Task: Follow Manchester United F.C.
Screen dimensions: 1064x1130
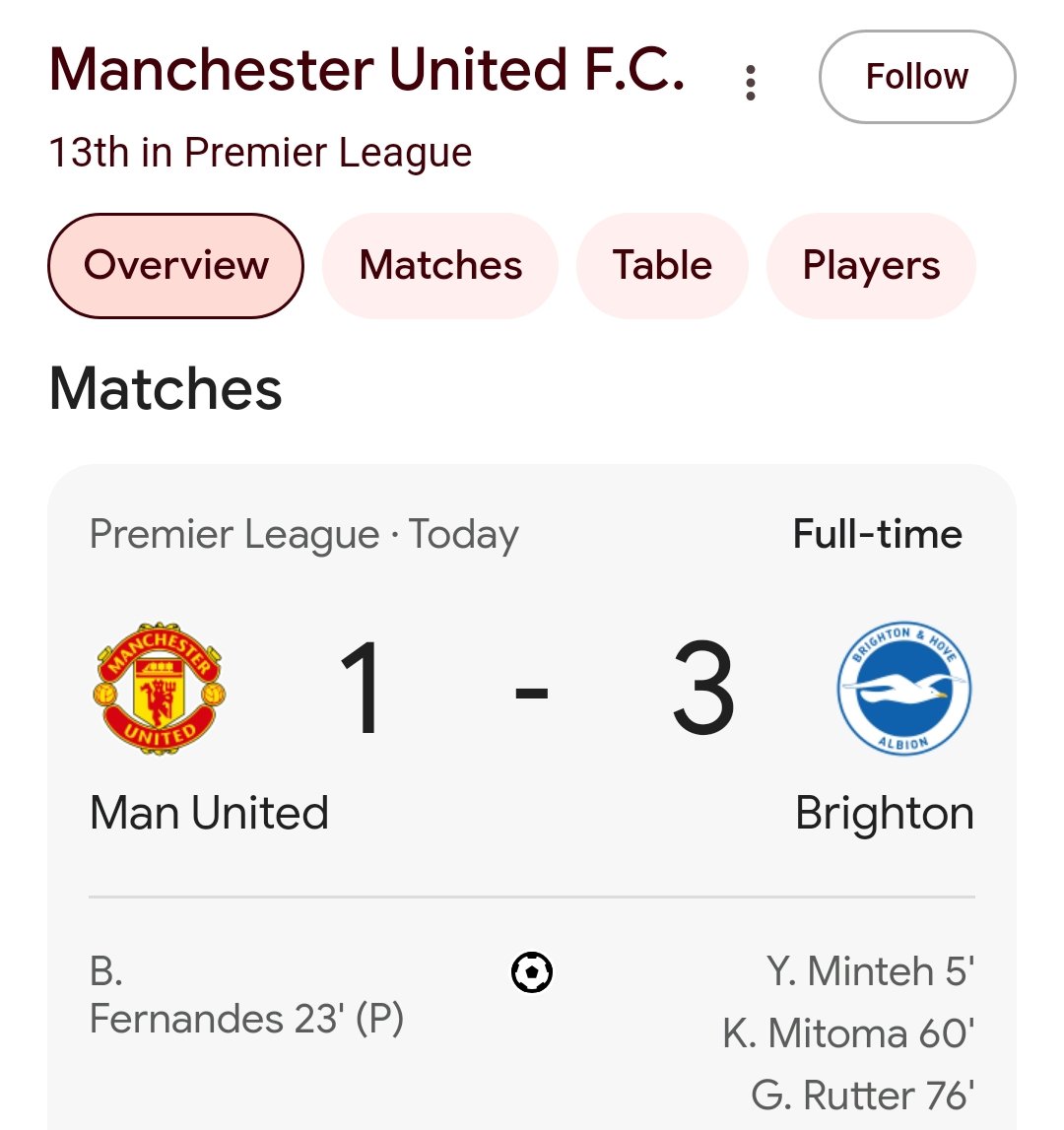Action: click(x=917, y=77)
